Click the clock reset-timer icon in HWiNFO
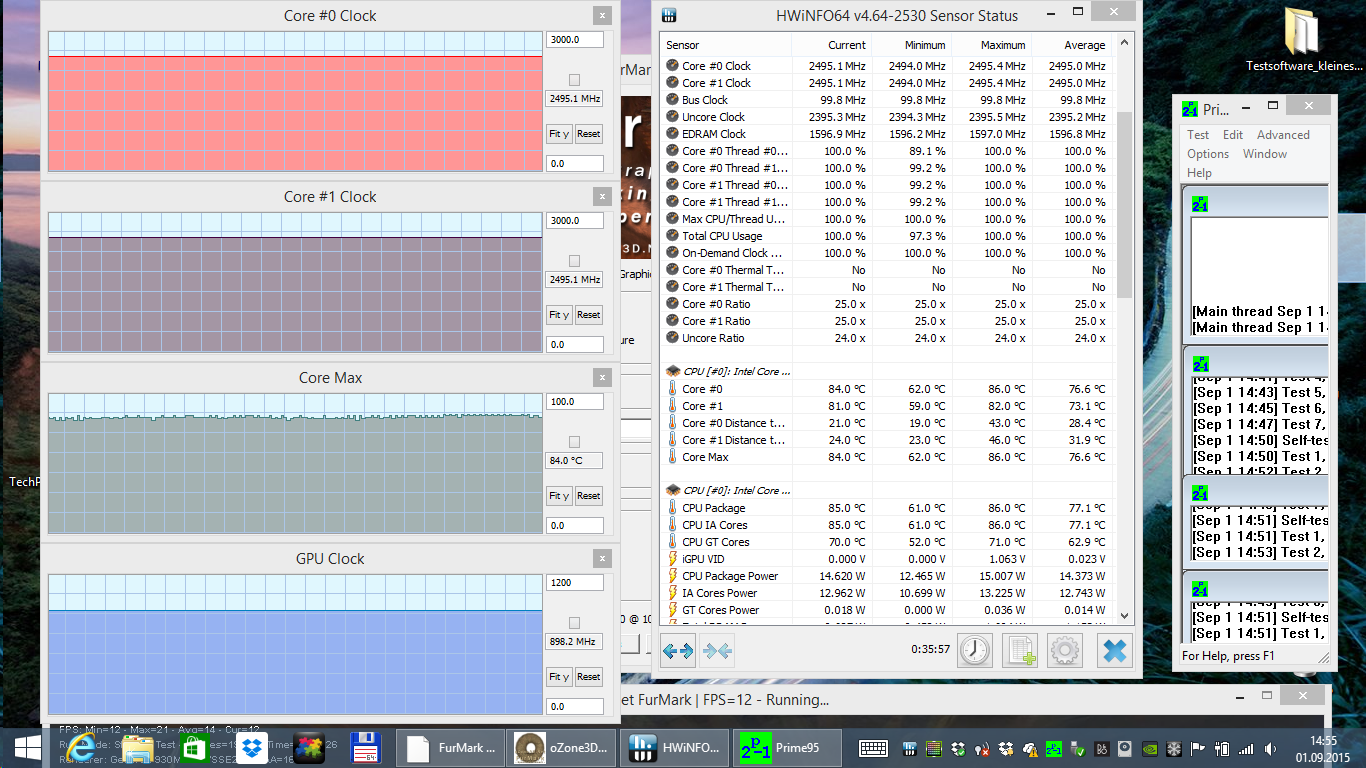The height and width of the screenshot is (768, 1366). click(975, 651)
